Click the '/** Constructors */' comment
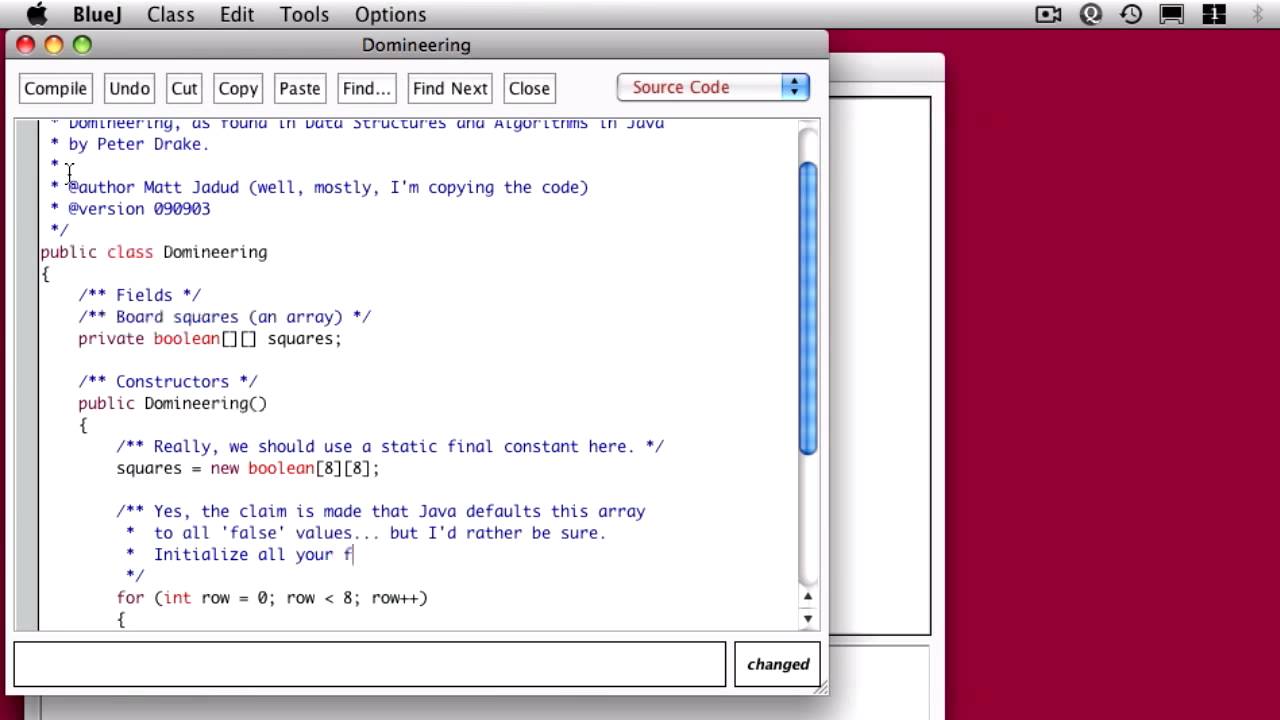 168,381
